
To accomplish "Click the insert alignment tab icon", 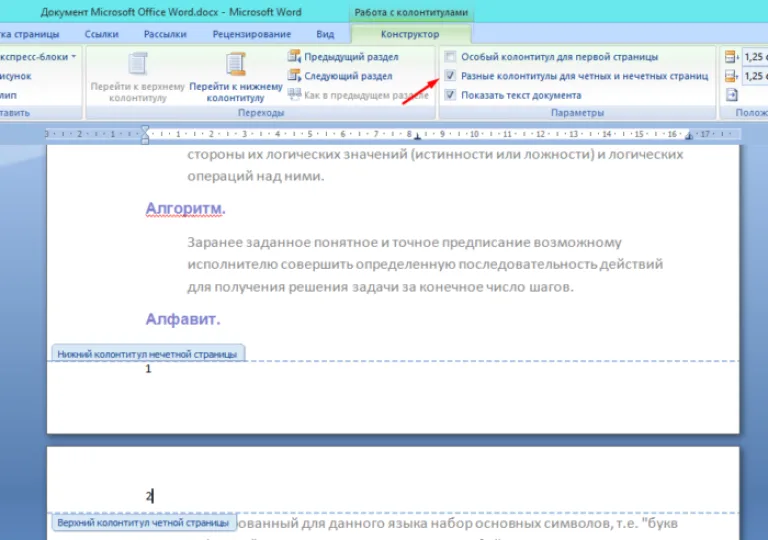I will pyautogui.click(x=731, y=95).
